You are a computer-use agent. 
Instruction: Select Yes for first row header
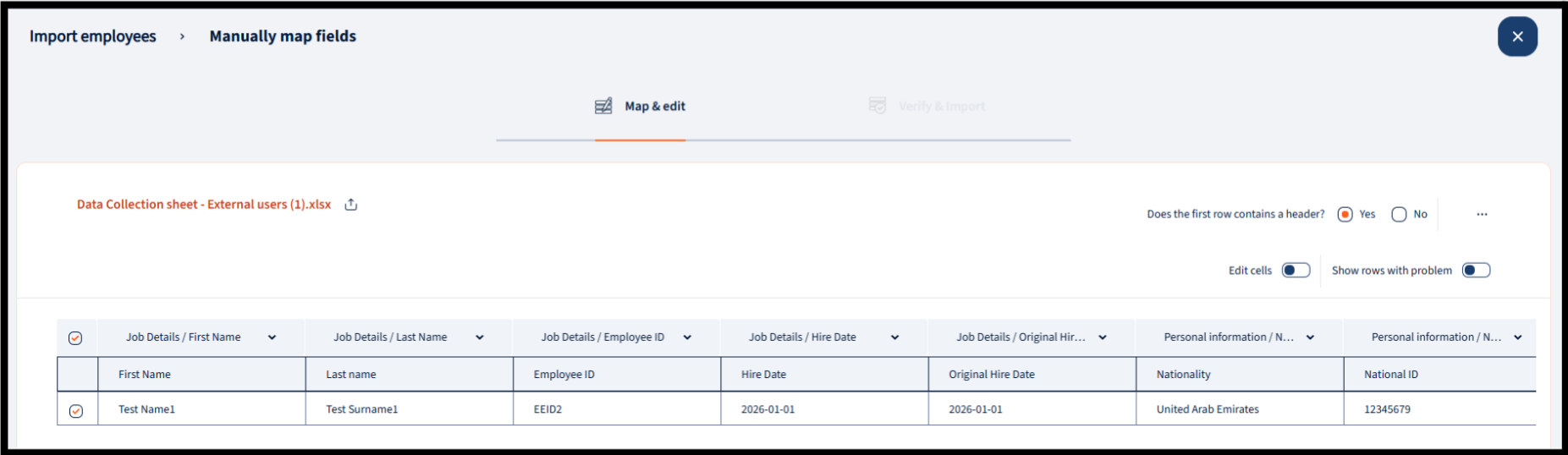tap(1345, 214)
